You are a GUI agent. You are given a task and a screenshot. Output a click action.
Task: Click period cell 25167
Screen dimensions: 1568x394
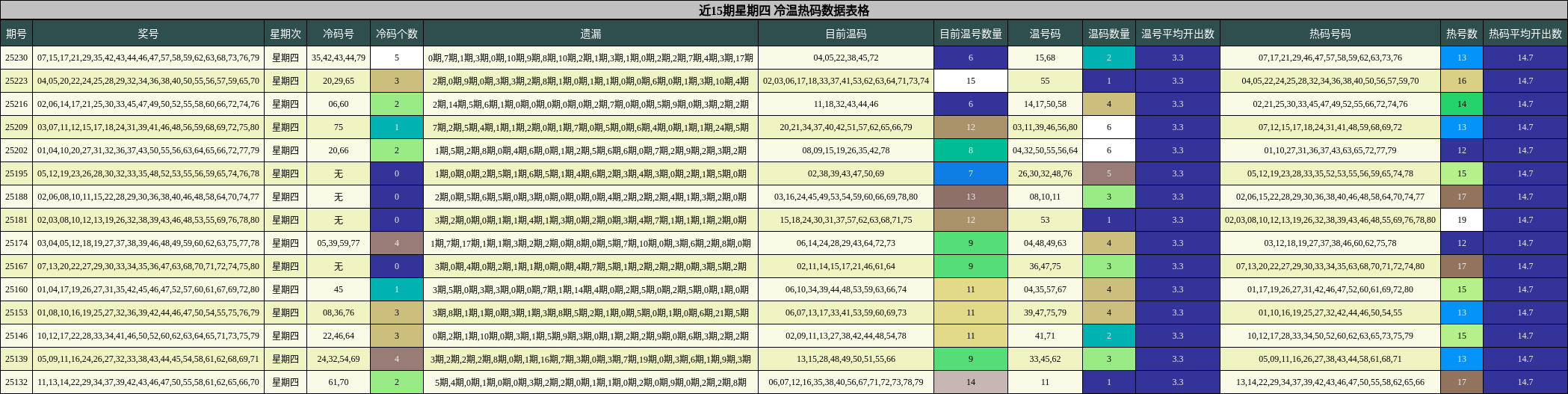click(16, 266)
